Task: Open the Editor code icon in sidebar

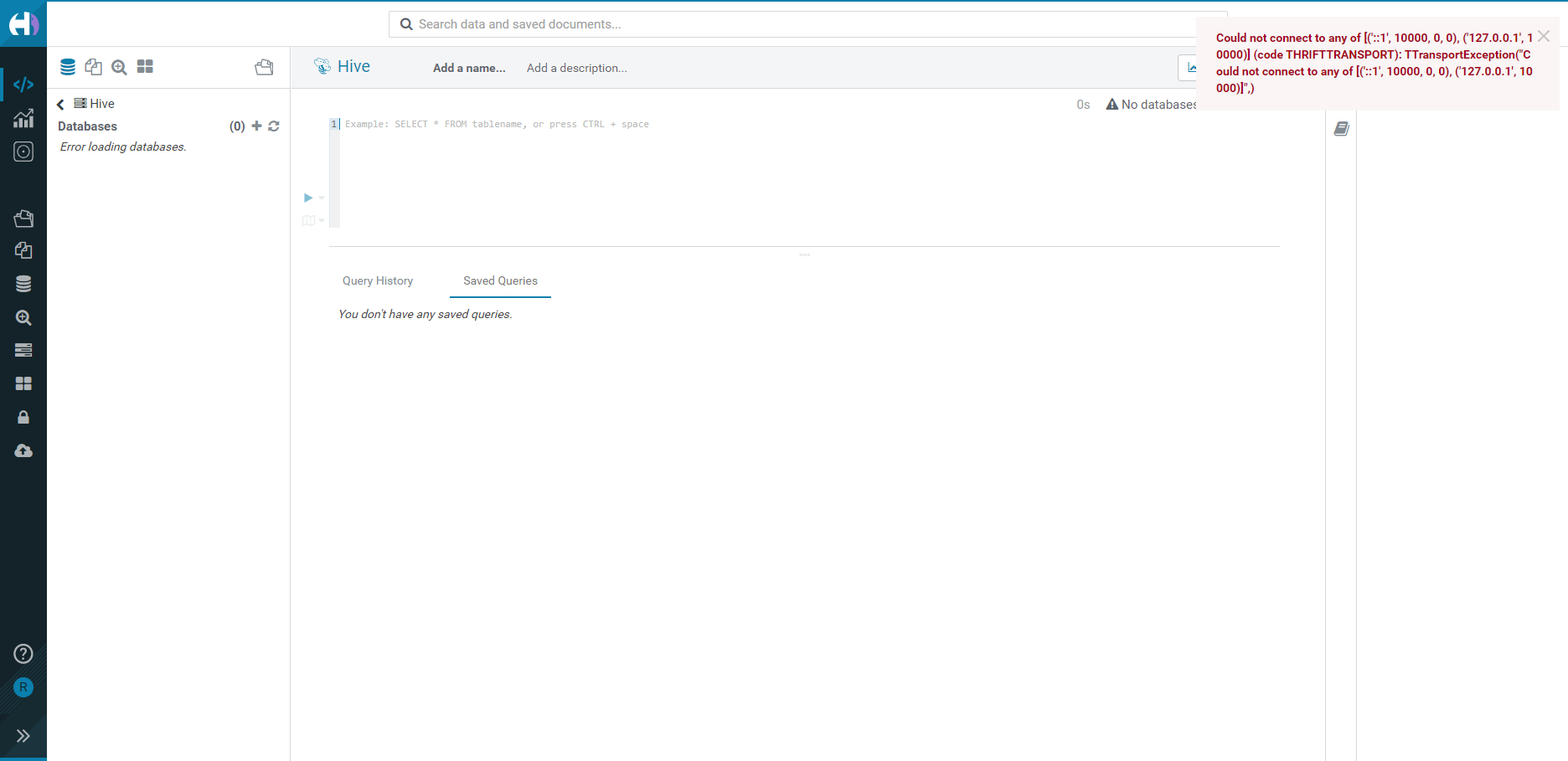Action: click(x=23, y=85)
